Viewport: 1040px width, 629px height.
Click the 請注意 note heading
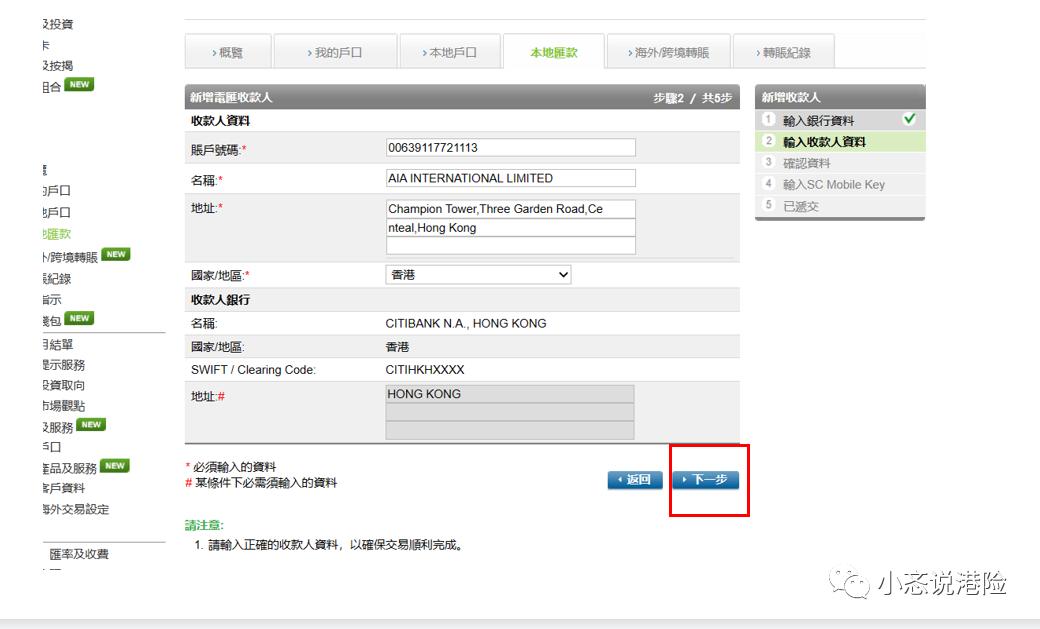click(204, 525)
